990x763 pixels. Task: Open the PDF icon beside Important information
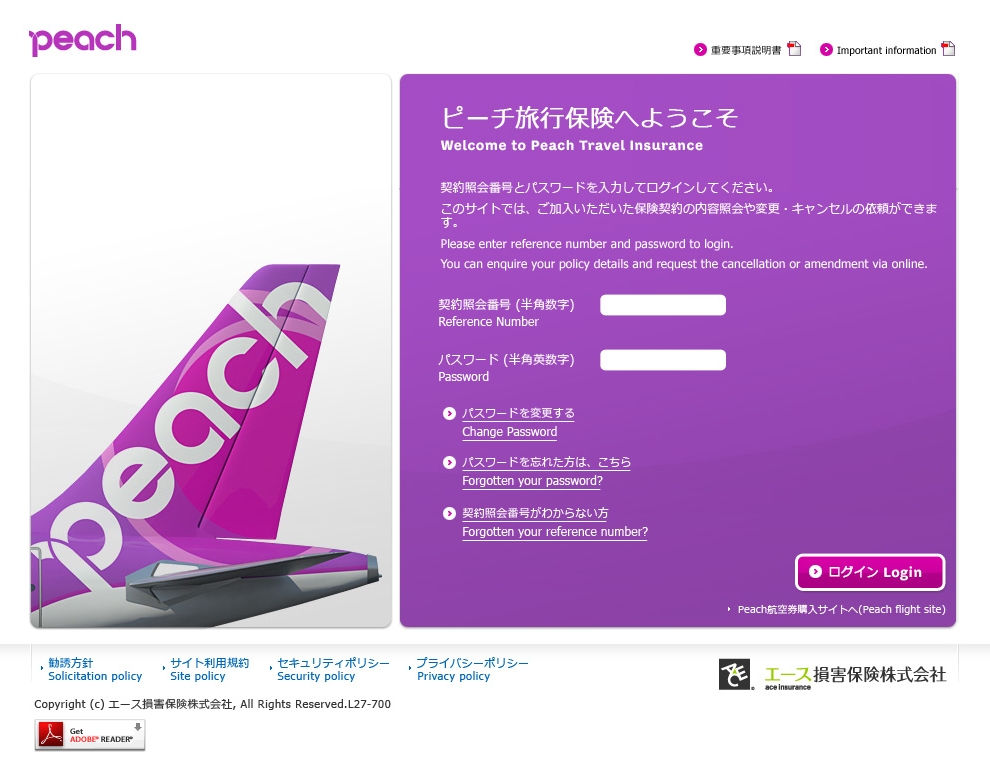(x=948, y=49)
